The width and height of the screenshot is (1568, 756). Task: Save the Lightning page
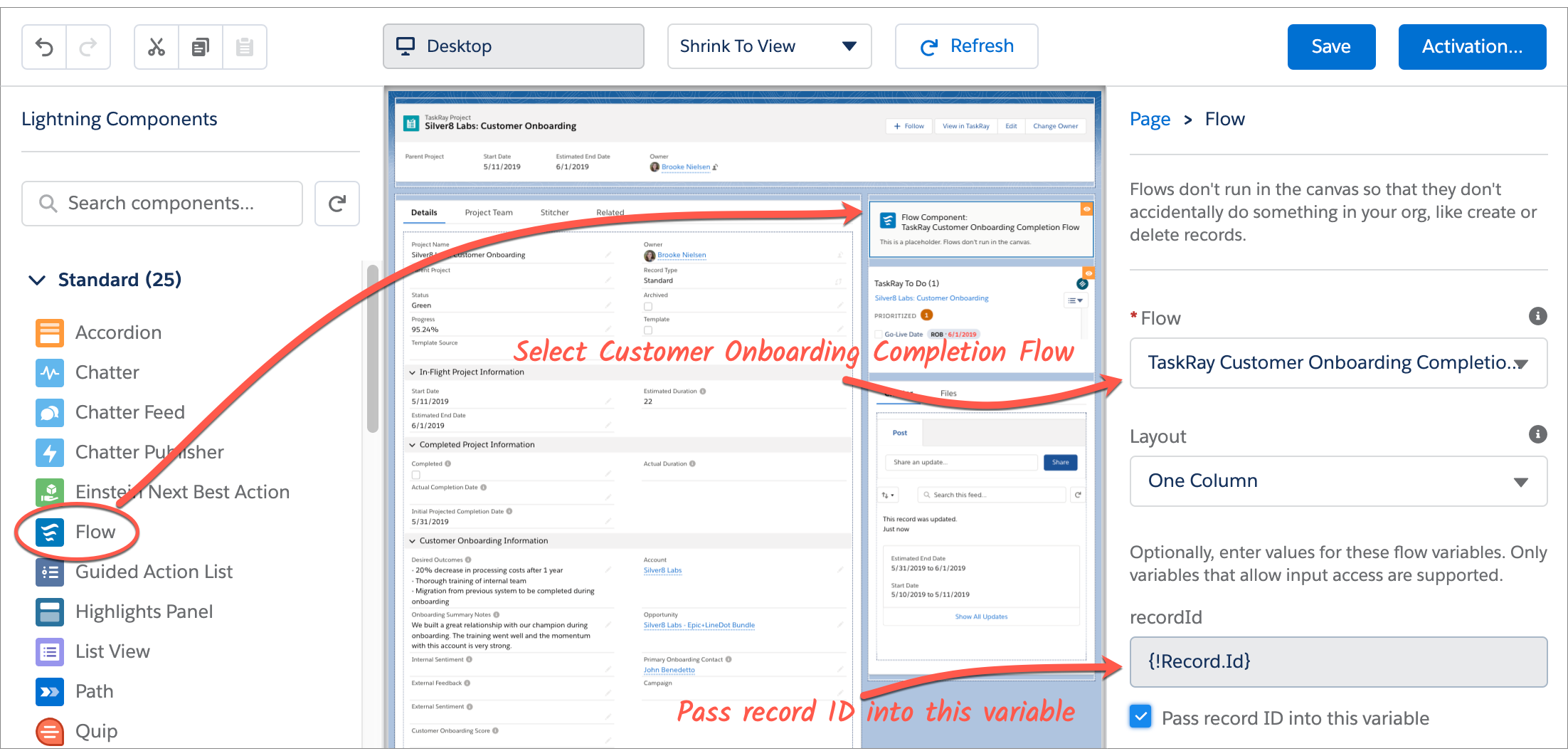[1331, 47]
